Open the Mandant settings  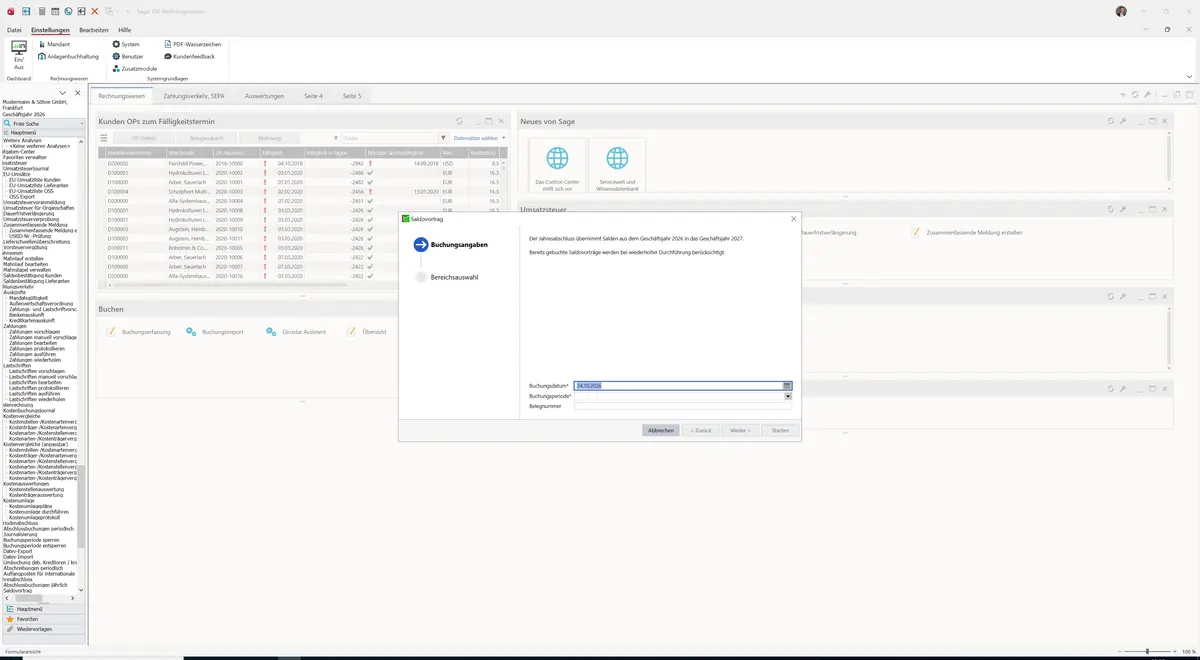(54, 44)
